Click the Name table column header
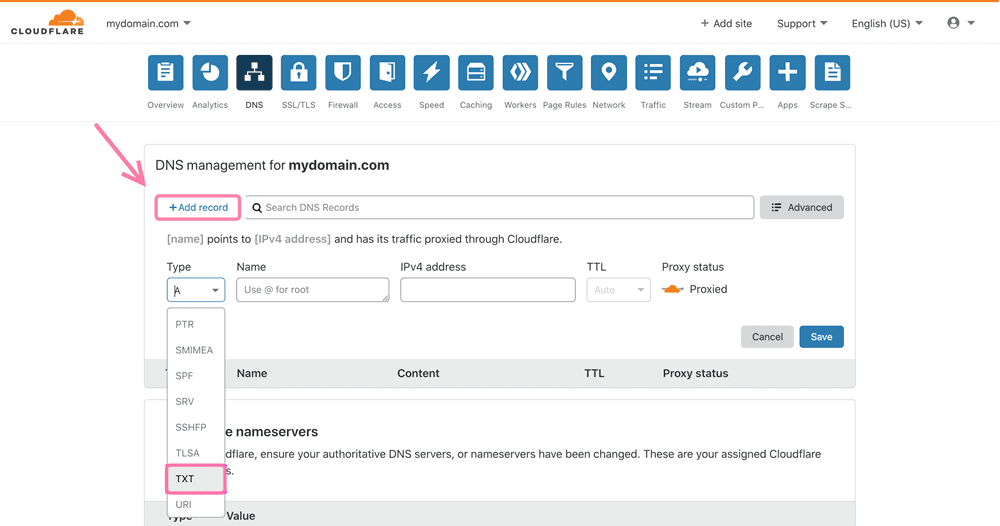Viewport: 1000px width, 526px height. tap(252, 374)
